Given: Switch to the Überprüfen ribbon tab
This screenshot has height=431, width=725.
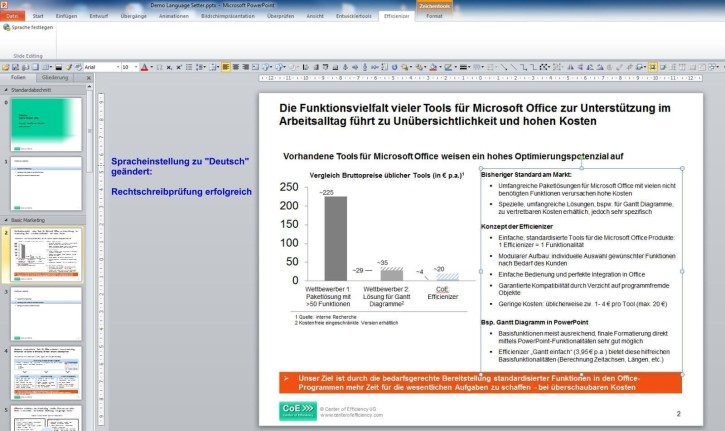Looking at the screenshot, I should click(280, 16).
